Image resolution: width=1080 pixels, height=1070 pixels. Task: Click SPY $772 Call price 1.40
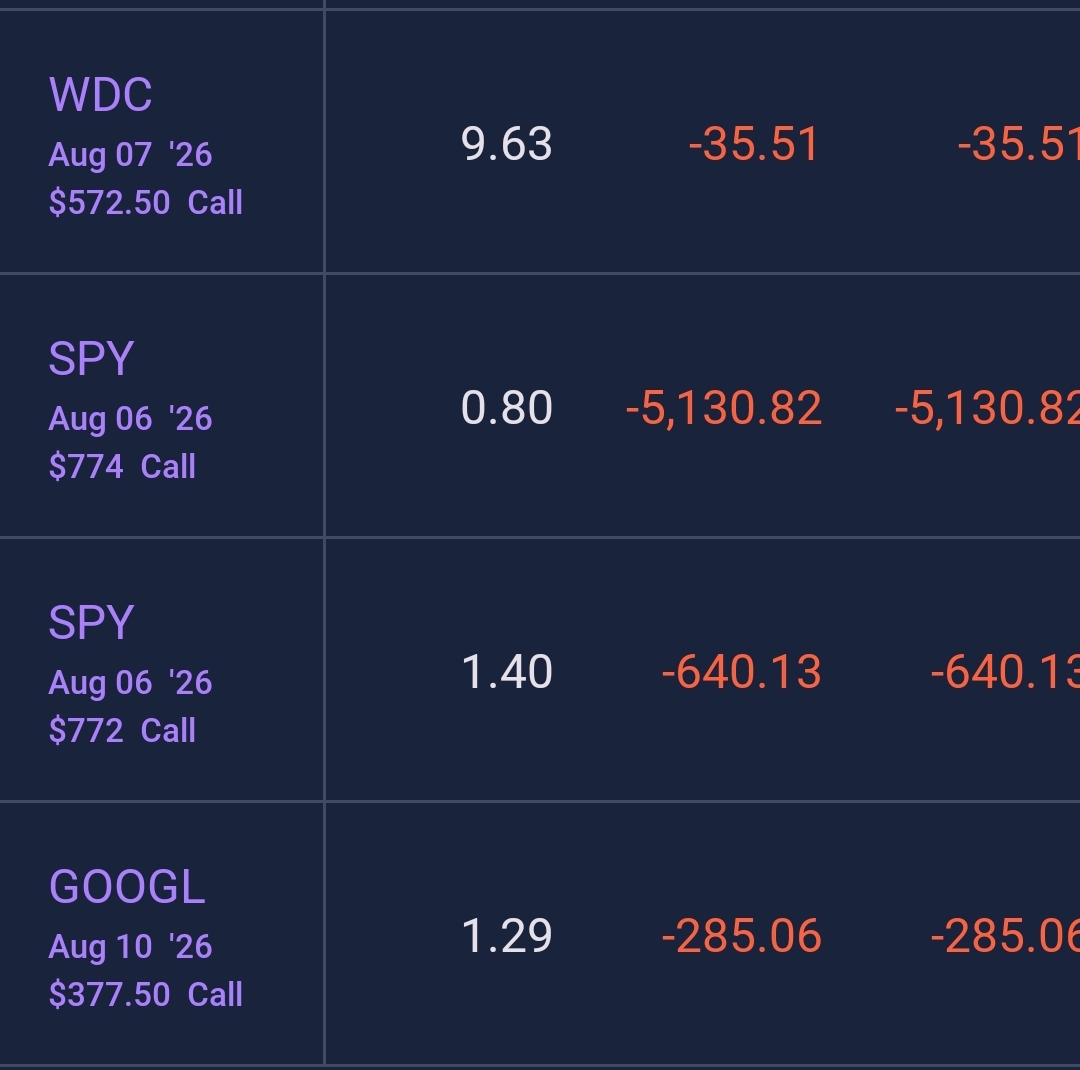506,672
